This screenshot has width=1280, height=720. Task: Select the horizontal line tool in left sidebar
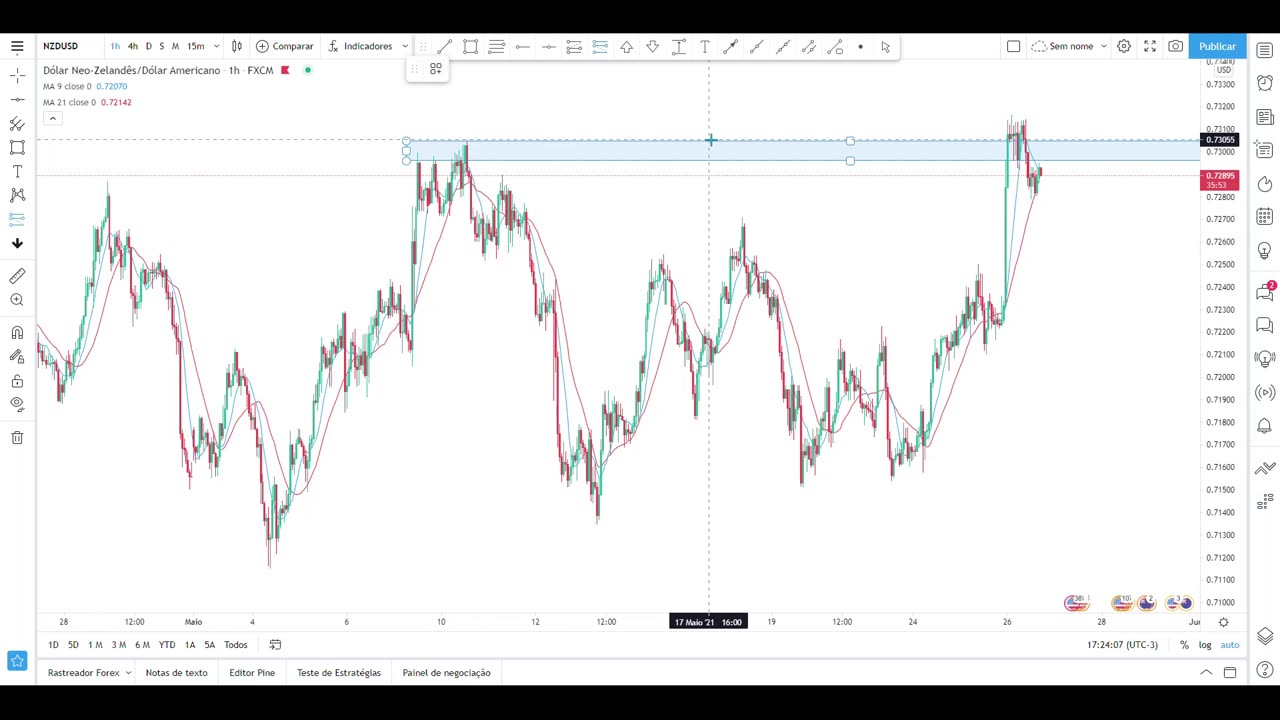[17, 99]
